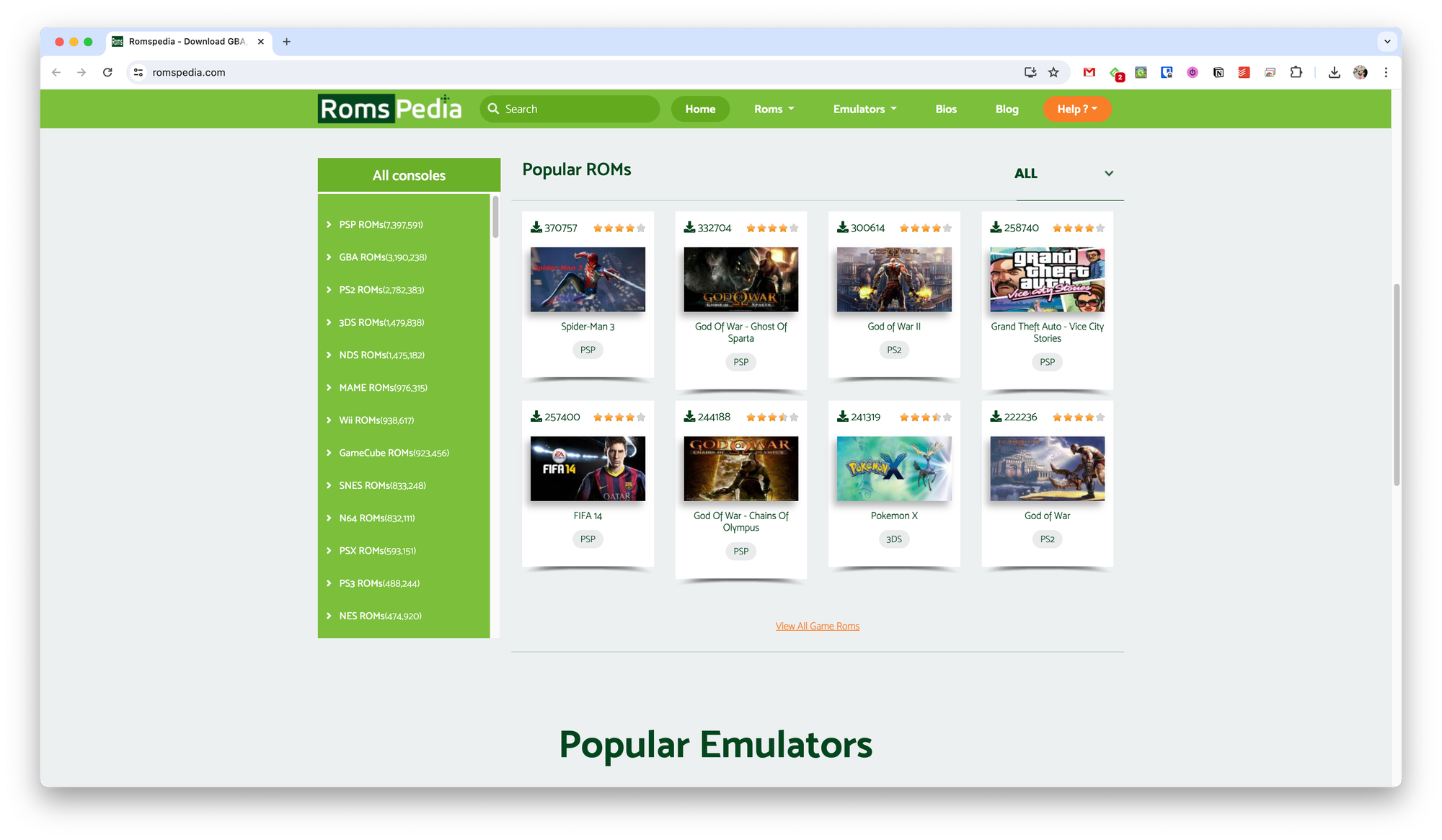This screenshot has width=1442, height=840.
Task: Open the Gmail extension icon
Action: 1089,72
